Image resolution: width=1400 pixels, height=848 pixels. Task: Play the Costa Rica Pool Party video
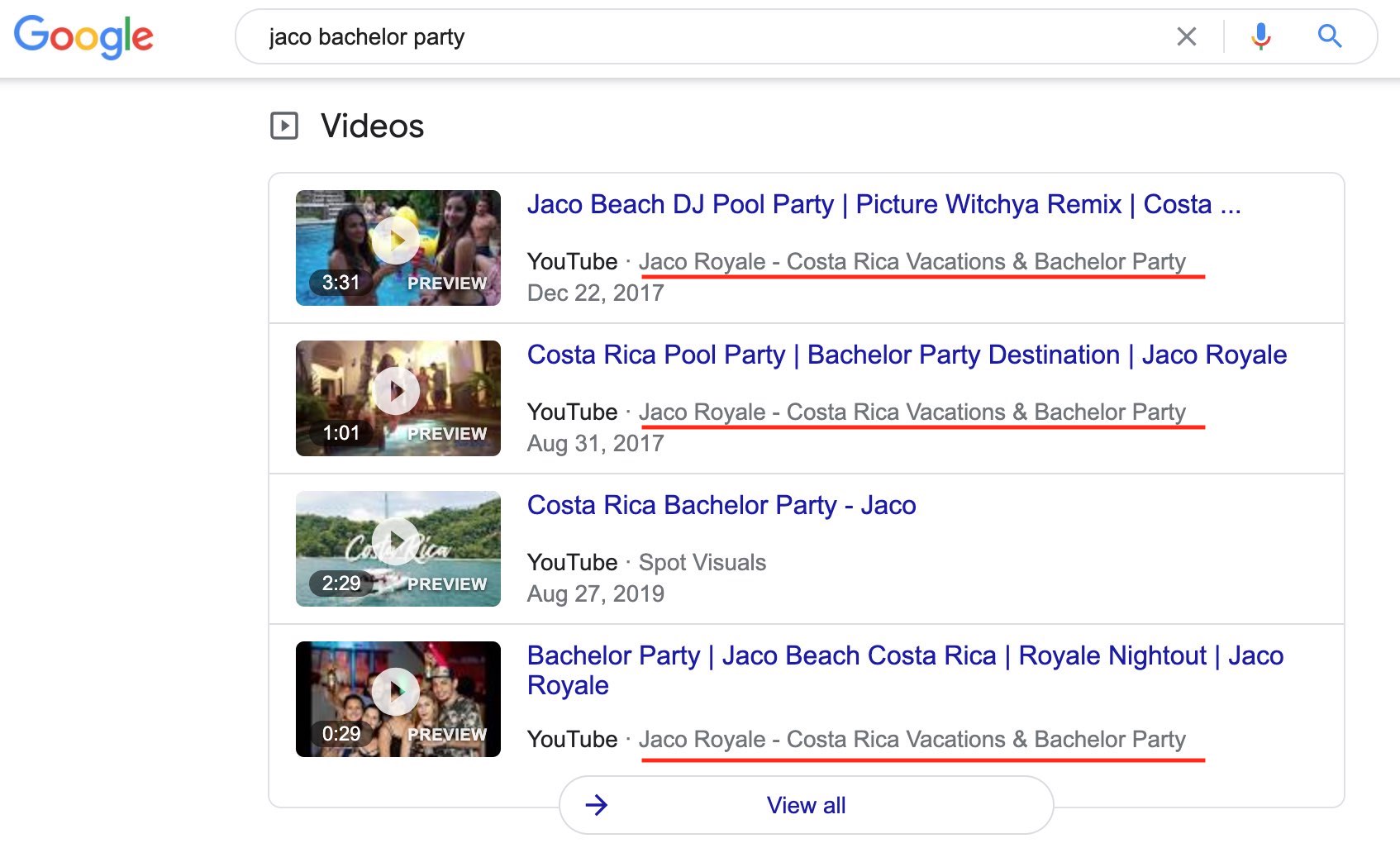(x=398, y=389)
